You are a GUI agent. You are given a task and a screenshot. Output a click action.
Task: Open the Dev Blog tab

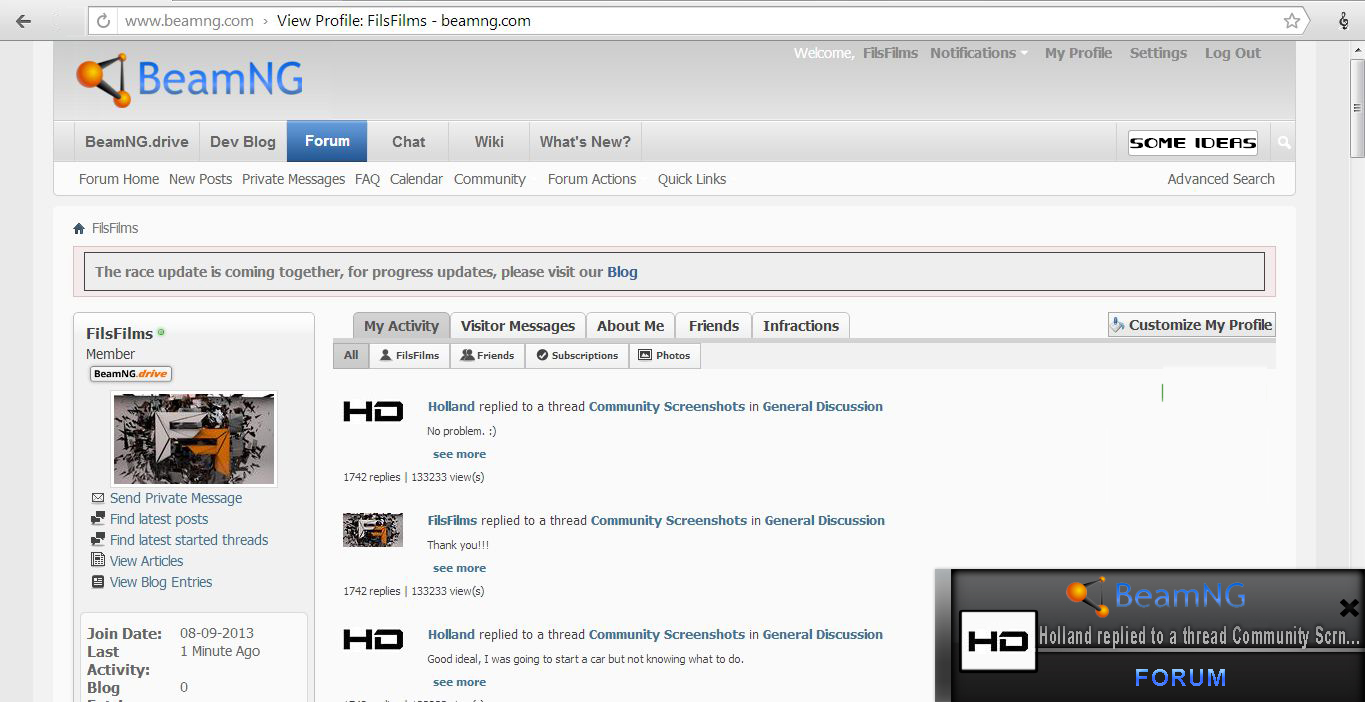pyautogui.click(x=243, y=142)
